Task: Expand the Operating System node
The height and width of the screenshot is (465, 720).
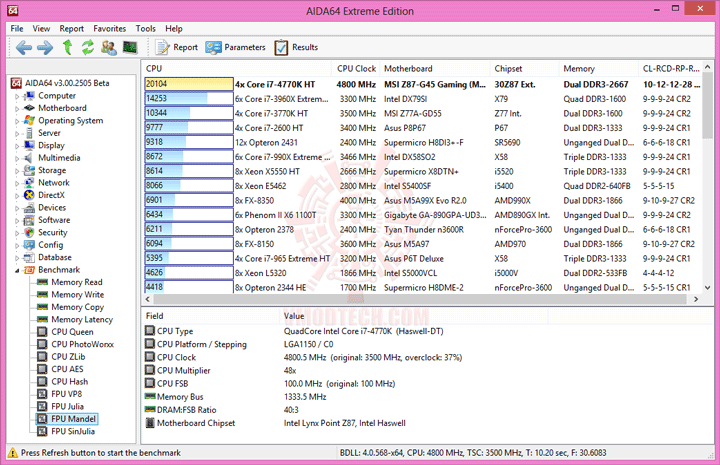Action: (17, 121)
